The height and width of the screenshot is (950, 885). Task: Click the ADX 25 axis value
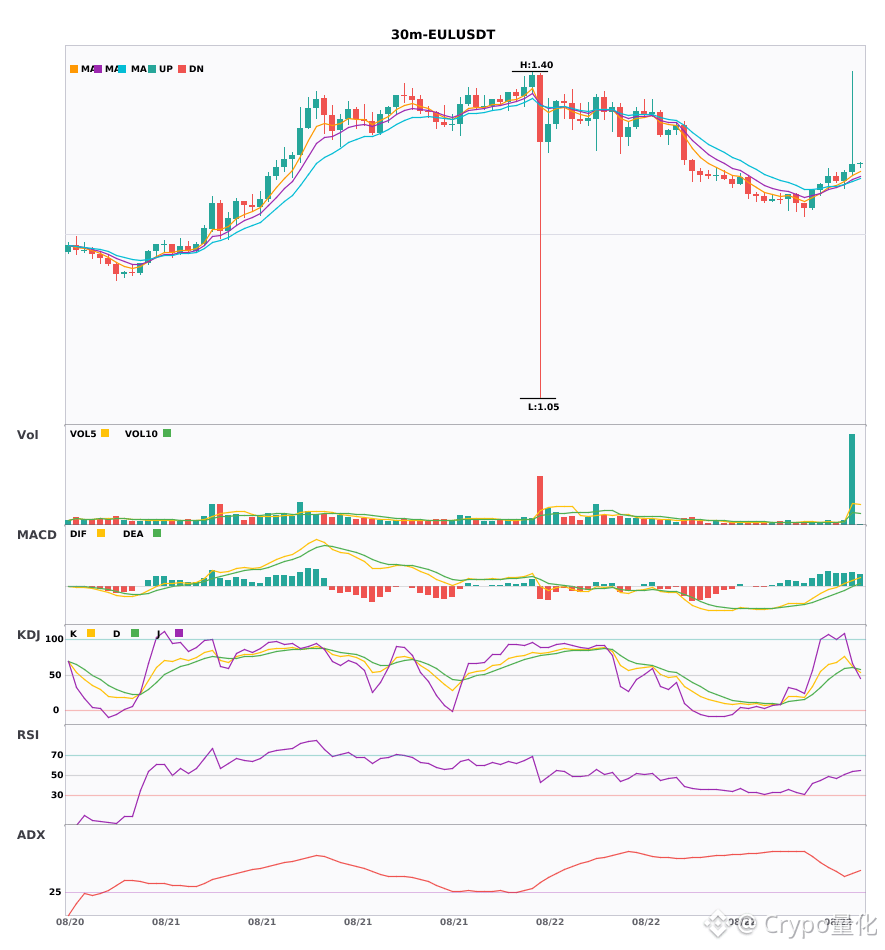pyautogui.click(x=55, y=892)
